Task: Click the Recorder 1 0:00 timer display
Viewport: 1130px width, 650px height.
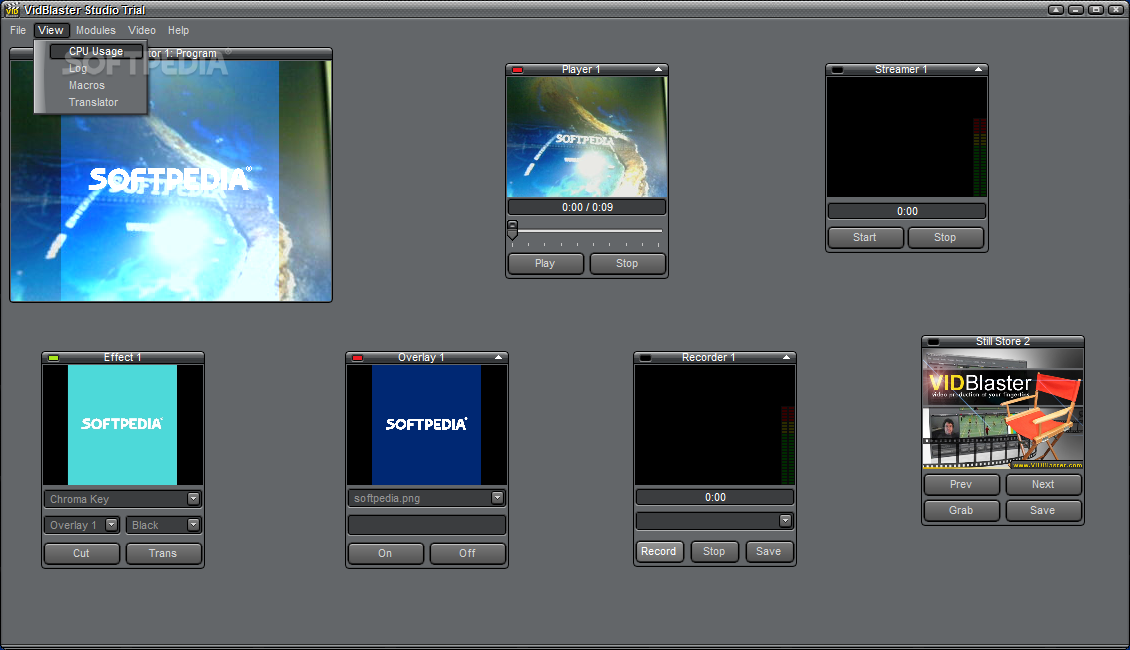Action: 715,497
